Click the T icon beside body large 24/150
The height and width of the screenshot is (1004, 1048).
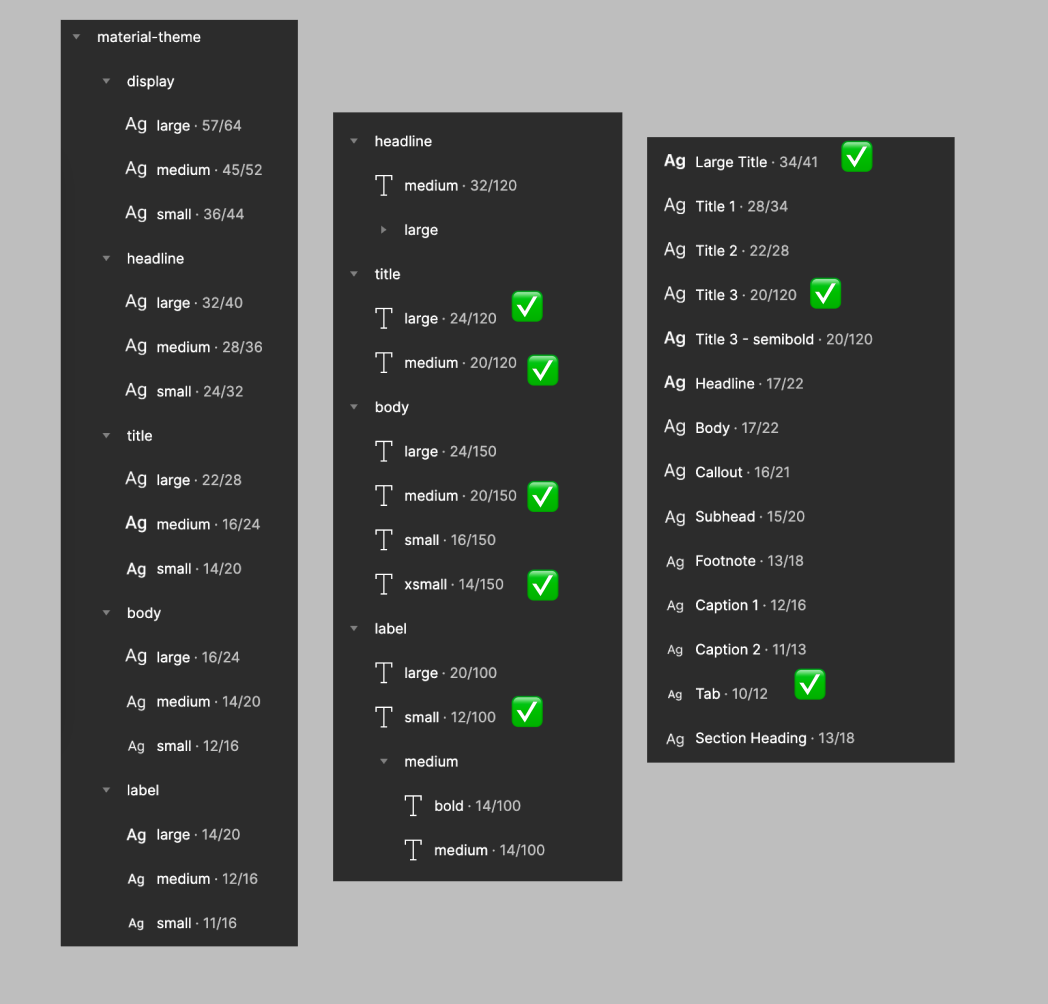(x=384, y=451)
